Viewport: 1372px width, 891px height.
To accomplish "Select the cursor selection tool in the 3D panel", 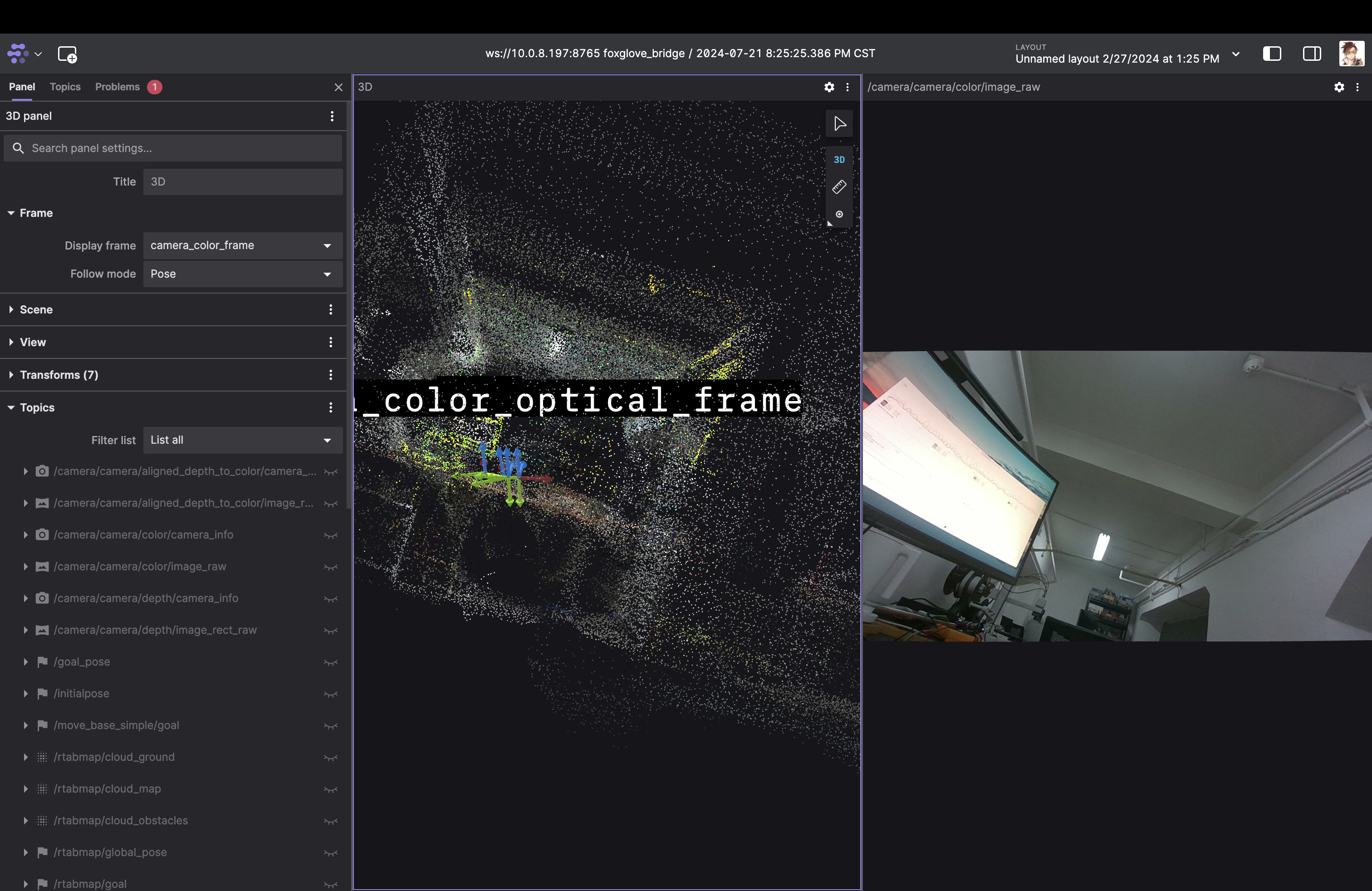I will (839, 123).
